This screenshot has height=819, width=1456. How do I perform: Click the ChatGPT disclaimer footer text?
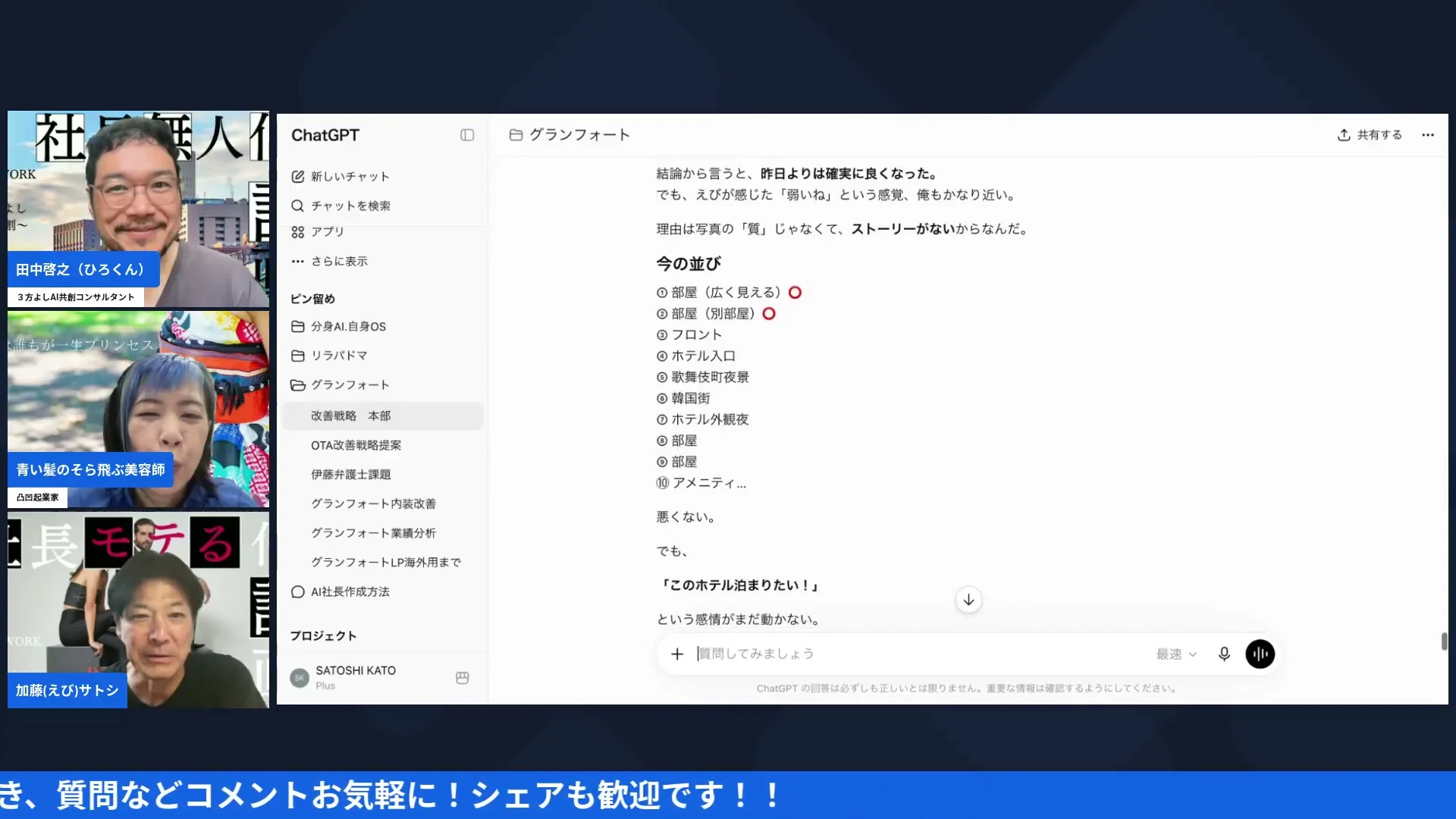point(968,689)
